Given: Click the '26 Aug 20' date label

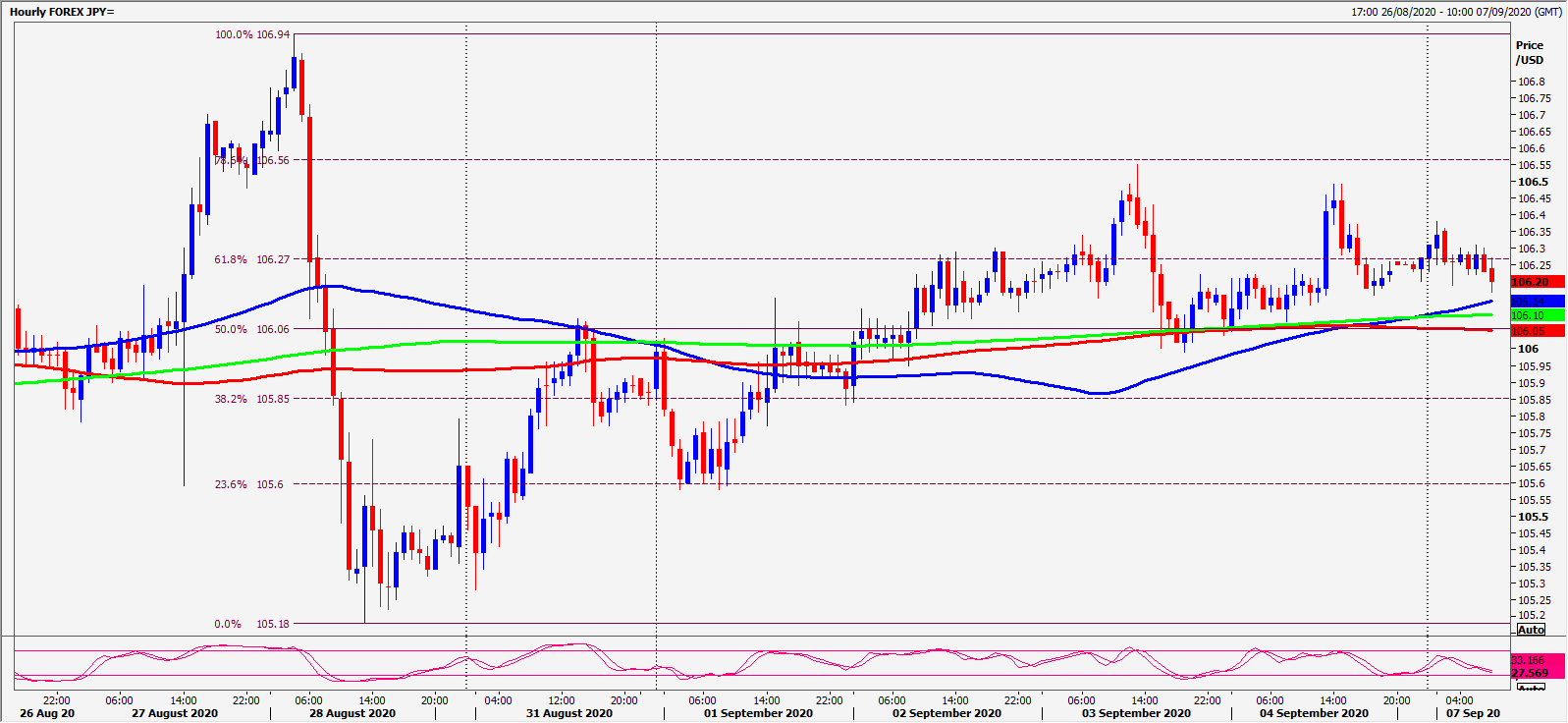Looking at the screenshot, I should click(x=47, y=713).
